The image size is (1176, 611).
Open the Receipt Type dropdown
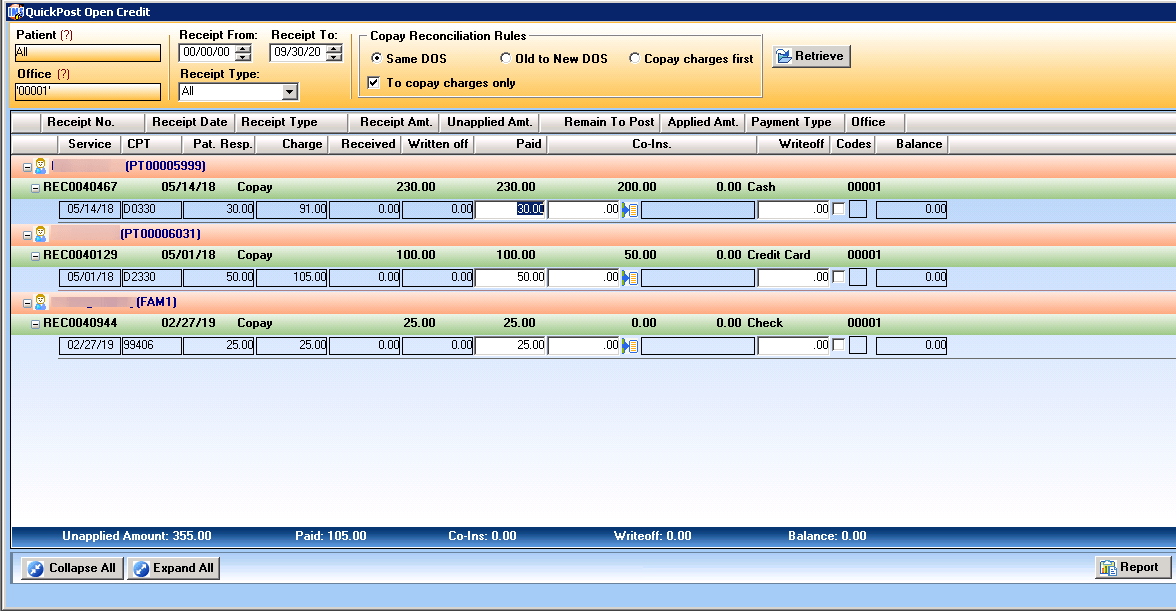[290, 91]
